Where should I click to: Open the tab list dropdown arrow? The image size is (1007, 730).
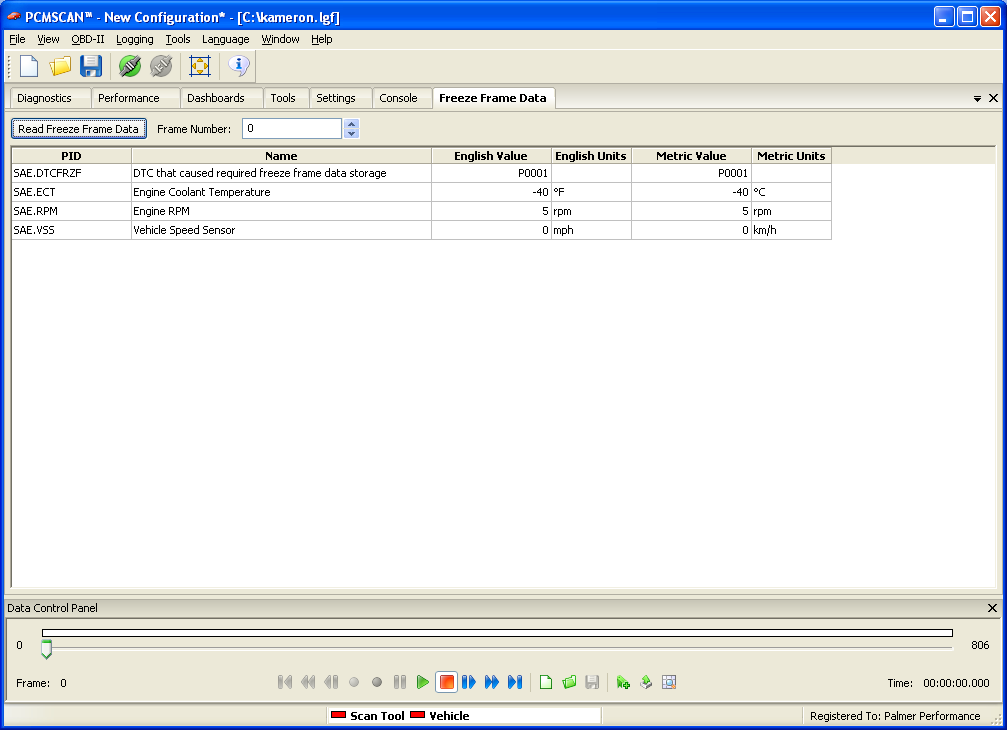[x=977, y=98]
